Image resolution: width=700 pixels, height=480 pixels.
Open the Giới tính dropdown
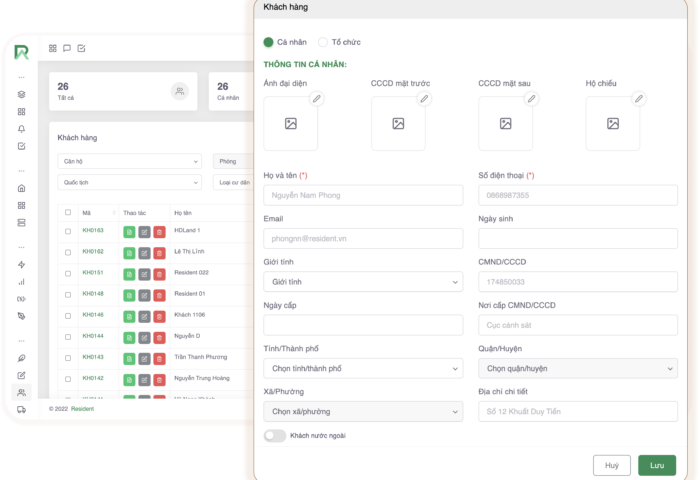(x=363, y=282)
